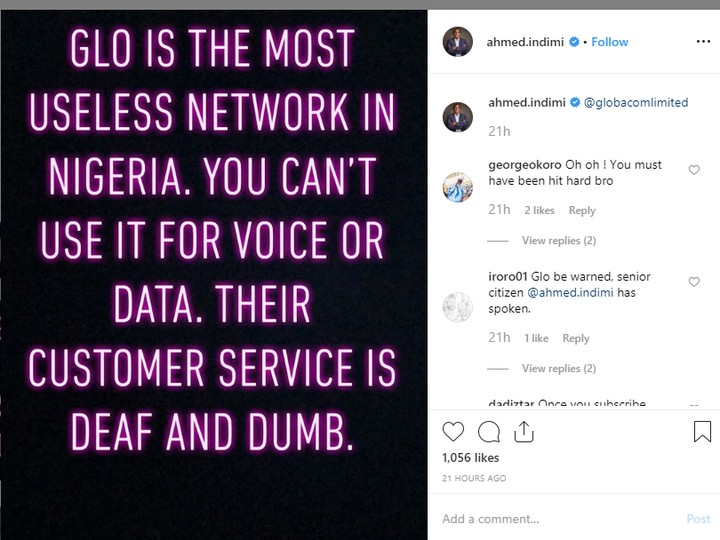Viewport: 720px width, 540px height.
Task: Reply to georgeokoro's comment
Action: coord(582,211)
